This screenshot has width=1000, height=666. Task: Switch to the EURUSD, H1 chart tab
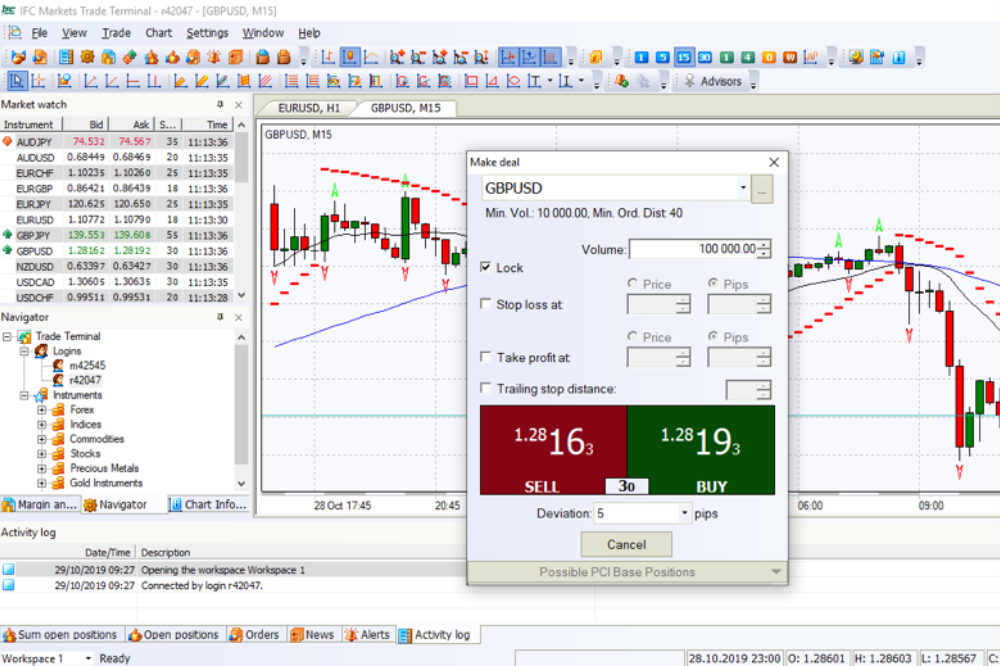coord(309,108)
